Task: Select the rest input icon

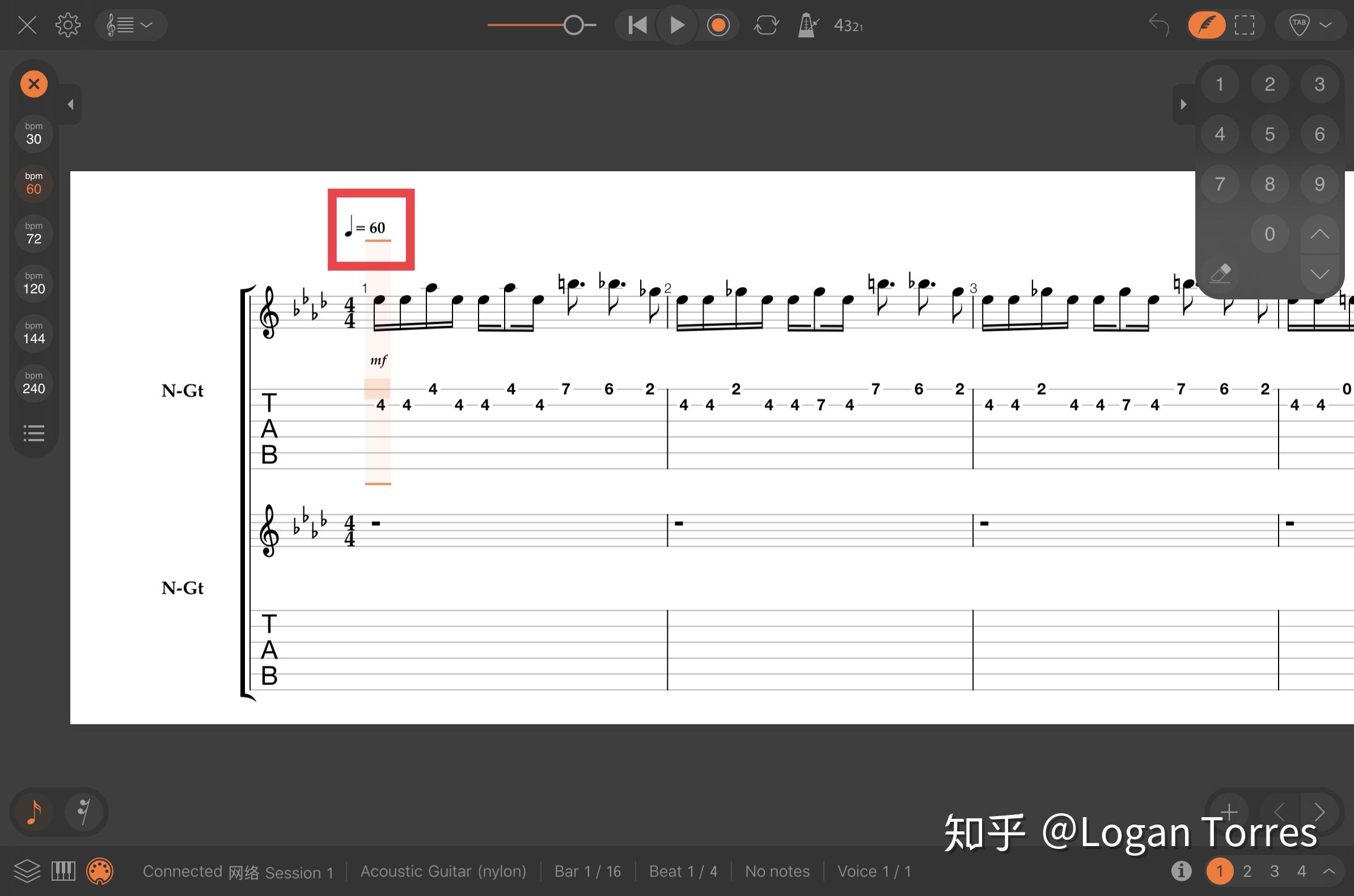Action: click(x=84, y=812)
